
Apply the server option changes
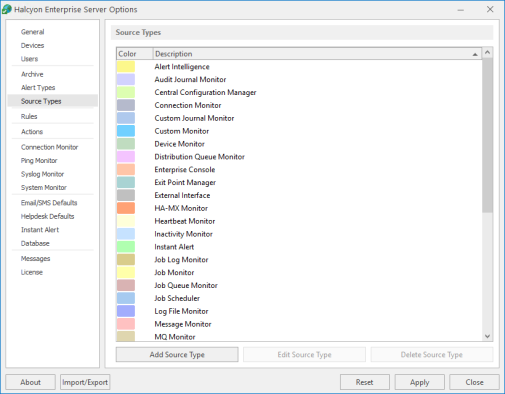click(x=420, y=382)
